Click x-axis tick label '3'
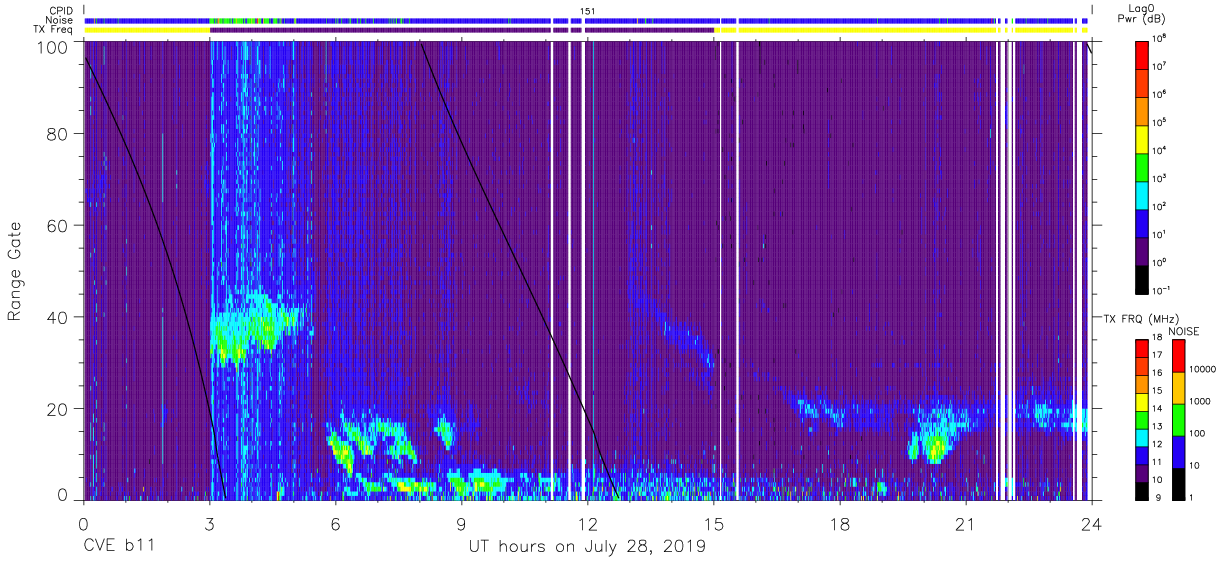 click(210, 523)
